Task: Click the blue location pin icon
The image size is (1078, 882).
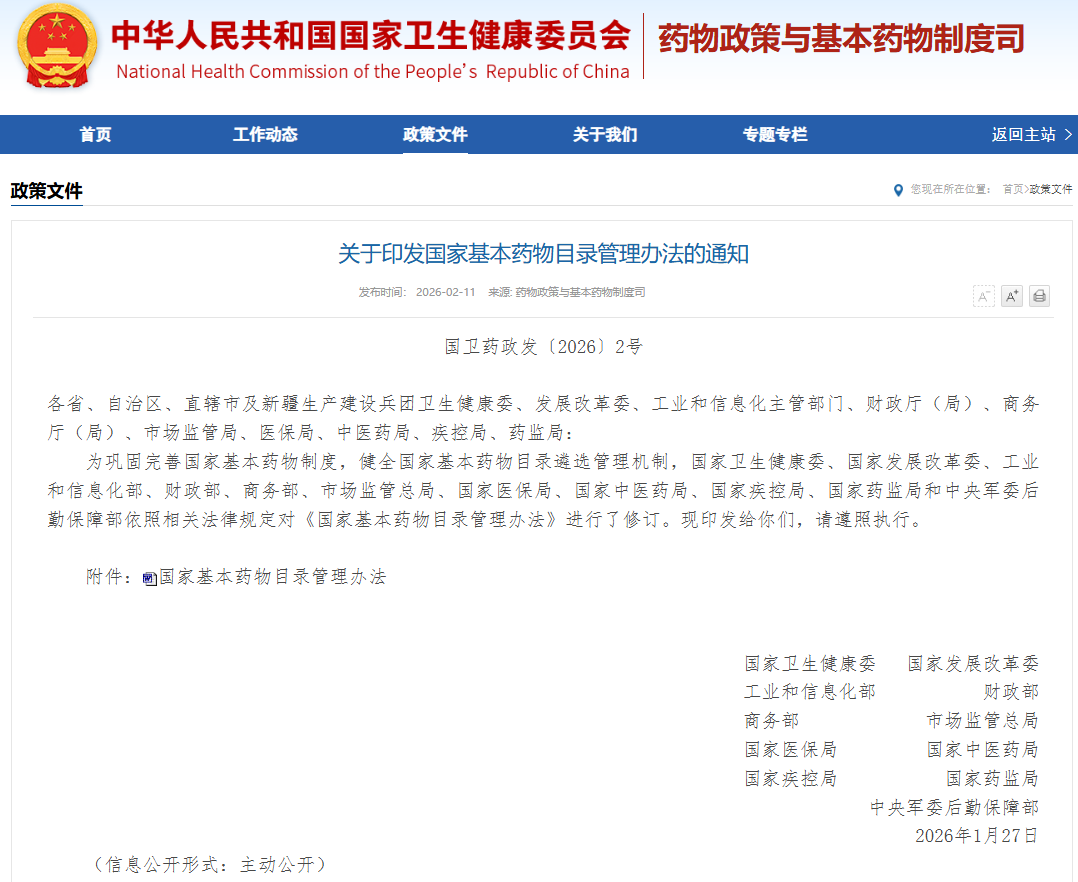Action: [x=898, y=189]
